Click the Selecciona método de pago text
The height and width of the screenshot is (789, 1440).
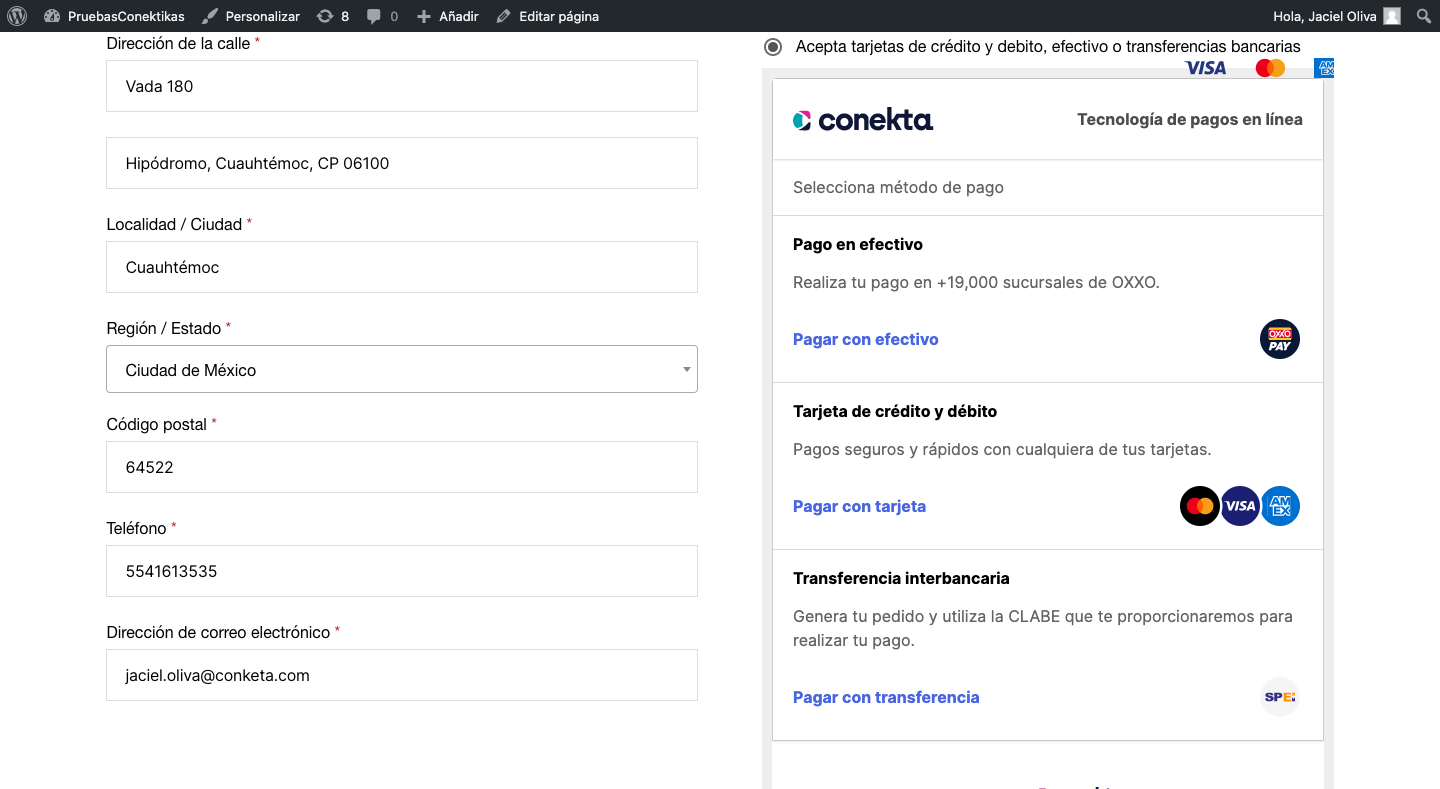pyautogui.click(x=898, y=187)
